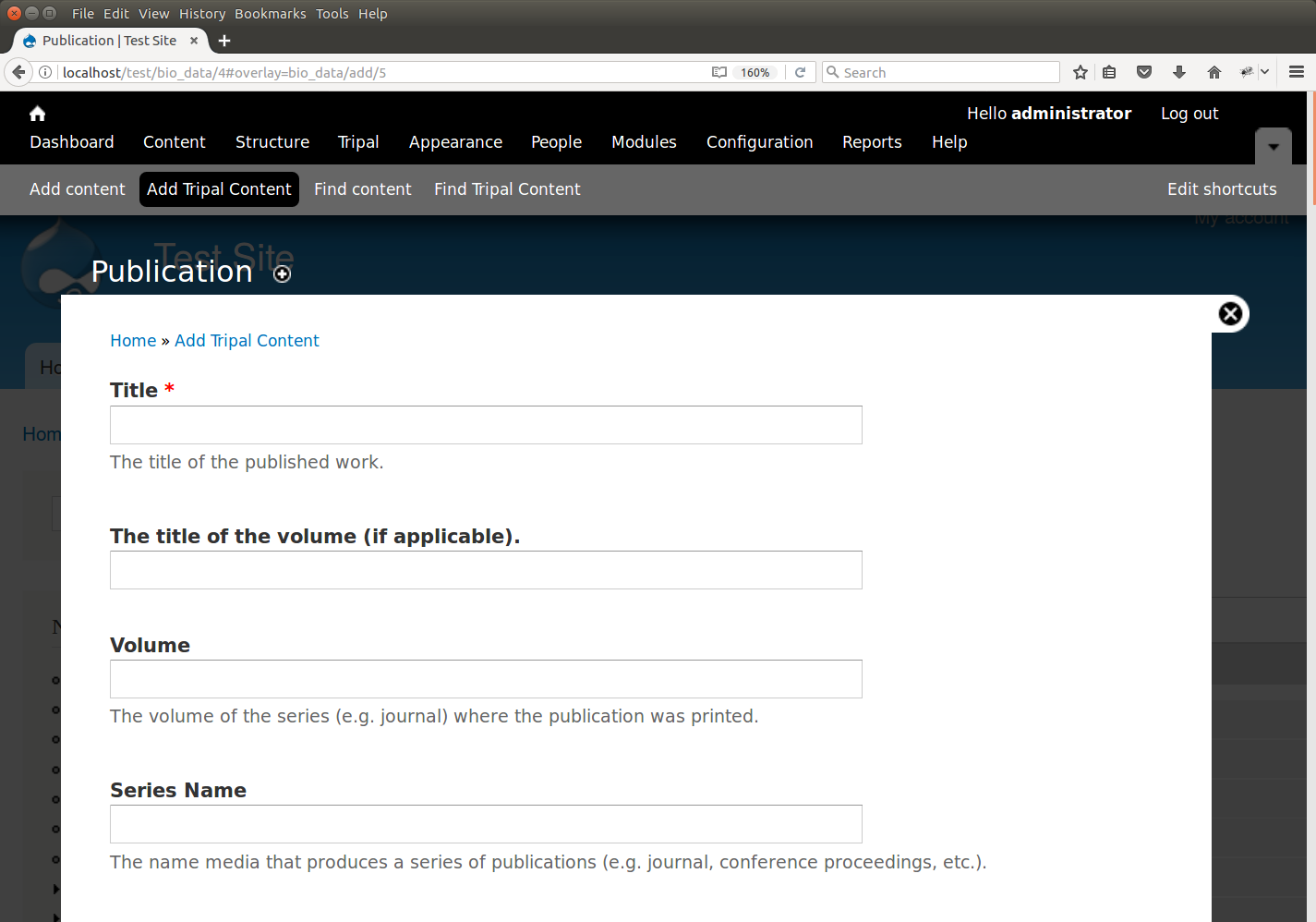Open the Tripal admin menu

coord(358,142)
